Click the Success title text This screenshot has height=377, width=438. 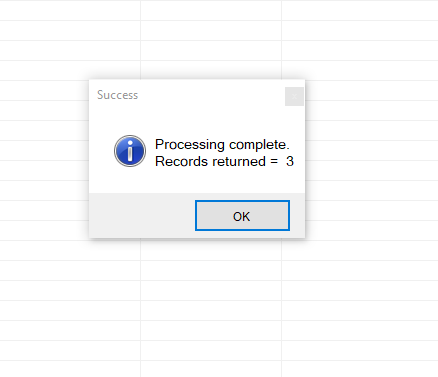[x=117, y=95]
